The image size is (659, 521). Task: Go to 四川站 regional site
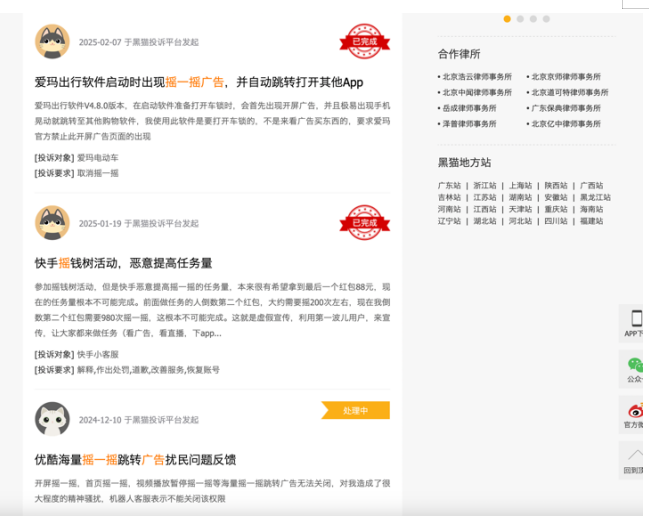click(x=556, y=221)
